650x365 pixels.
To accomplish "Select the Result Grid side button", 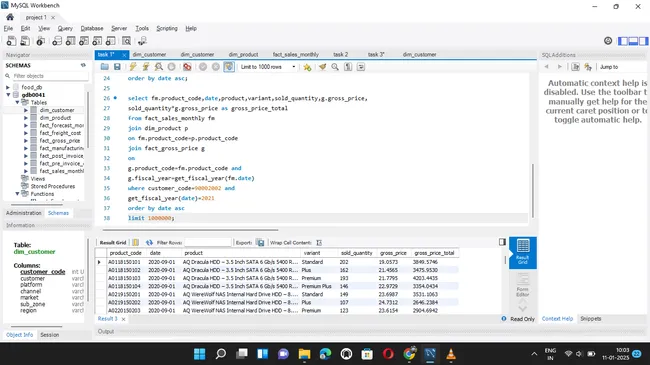I will coord(523,253).
